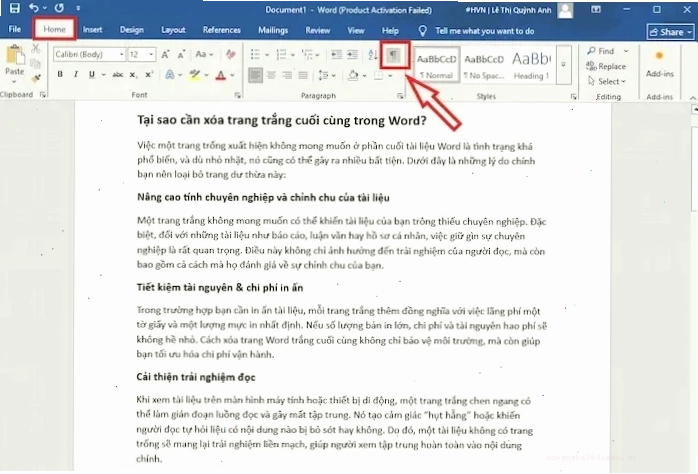Save the document using the floppy disk icon
This screenshot has width=698, height=474.
[x=14, y=8]
